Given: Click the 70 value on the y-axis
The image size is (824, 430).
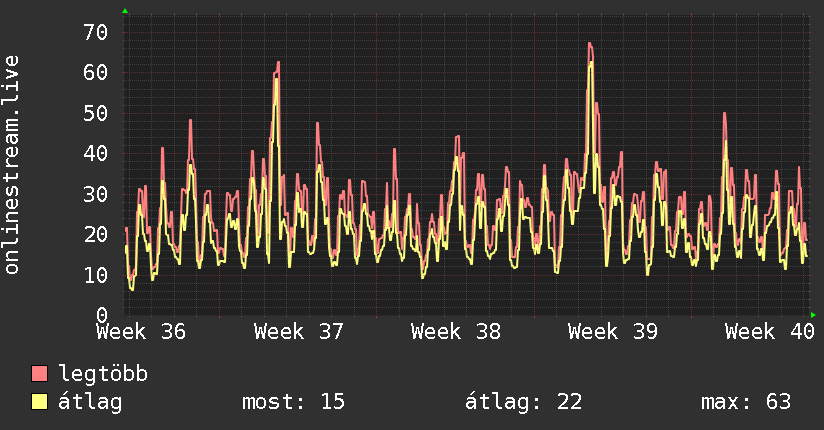Looking at the screenshot, I should pyautogui.click(x=96, y=33).
